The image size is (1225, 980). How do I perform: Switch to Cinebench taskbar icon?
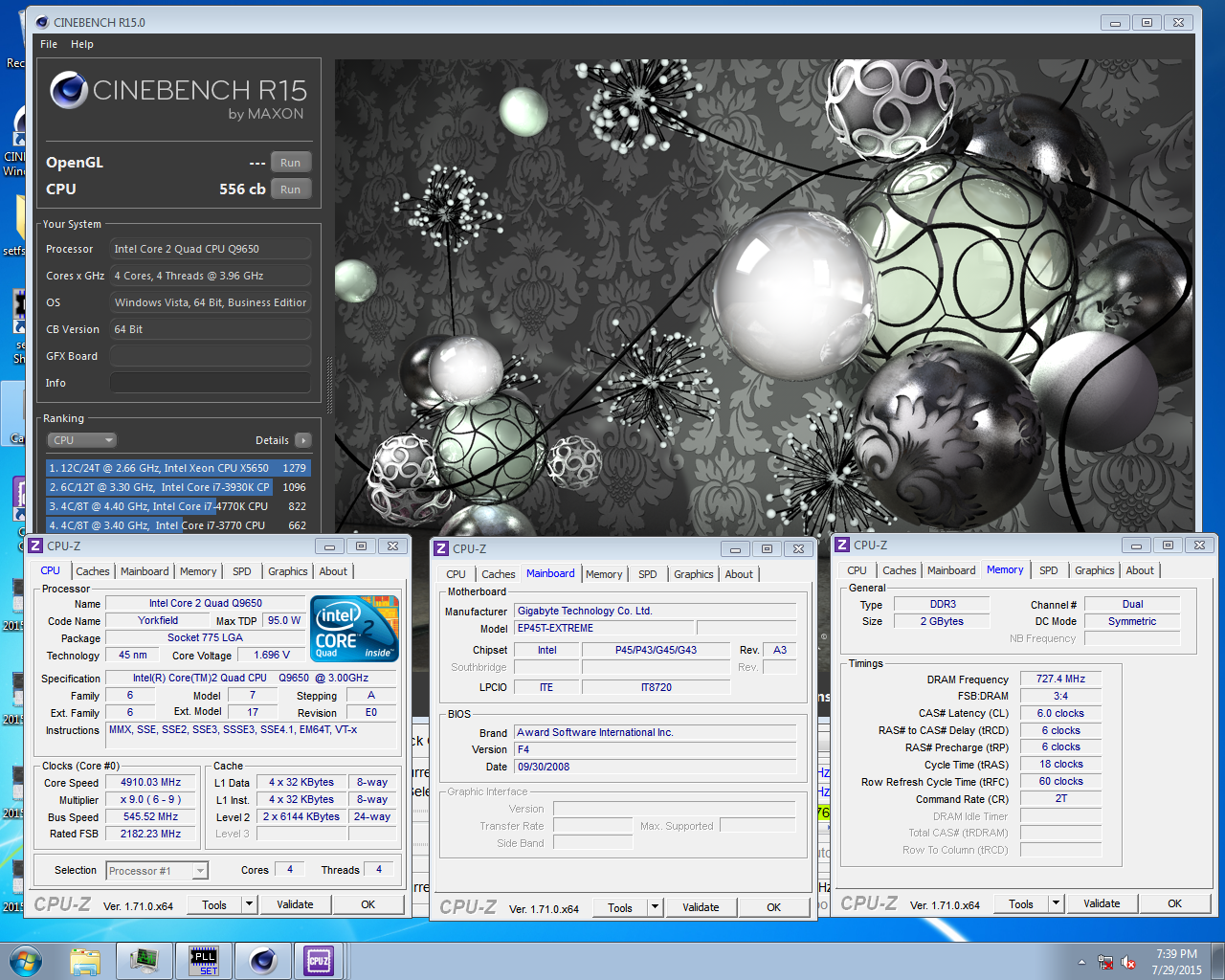(x=262, y=960)
